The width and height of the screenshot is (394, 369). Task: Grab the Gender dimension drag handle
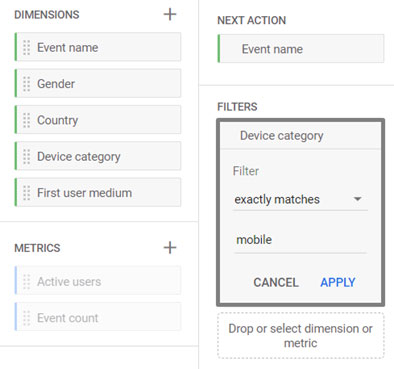pos(26,84)
